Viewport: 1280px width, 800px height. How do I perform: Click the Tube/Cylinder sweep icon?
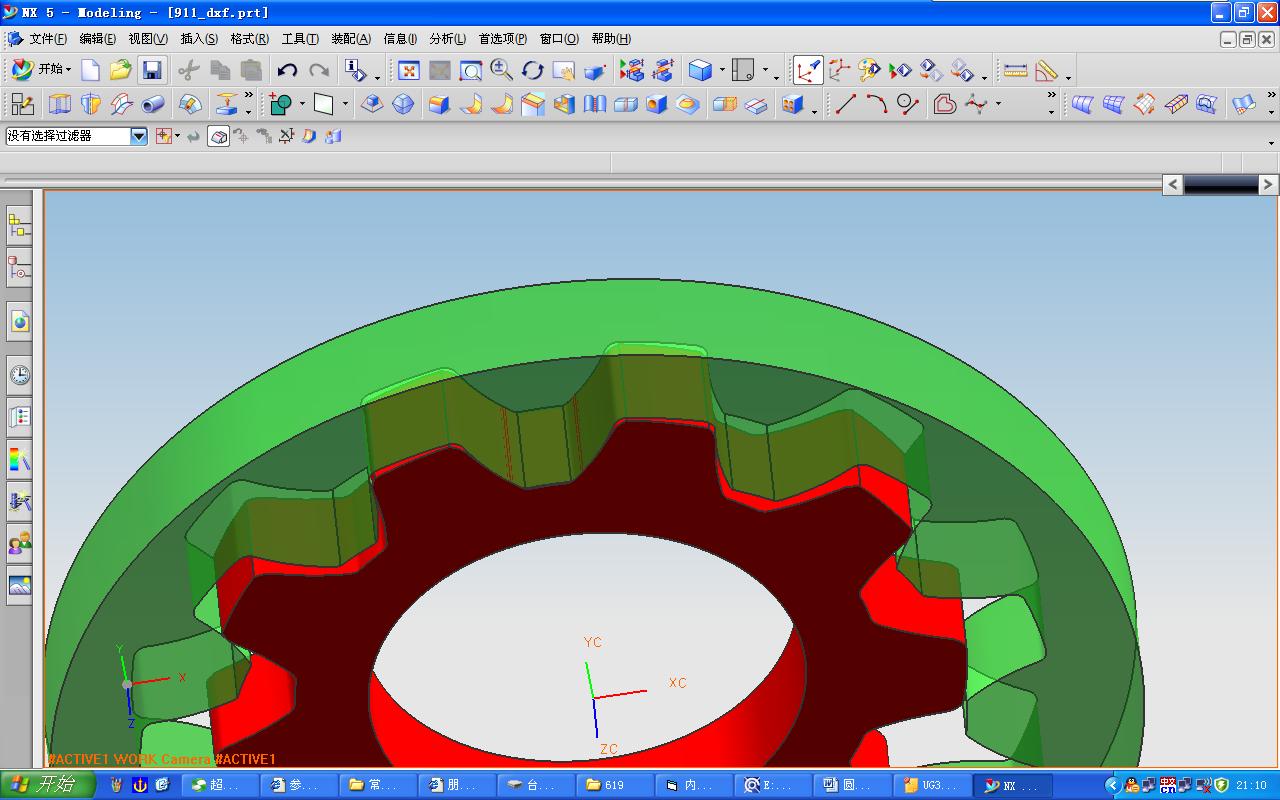click(153, 104)
